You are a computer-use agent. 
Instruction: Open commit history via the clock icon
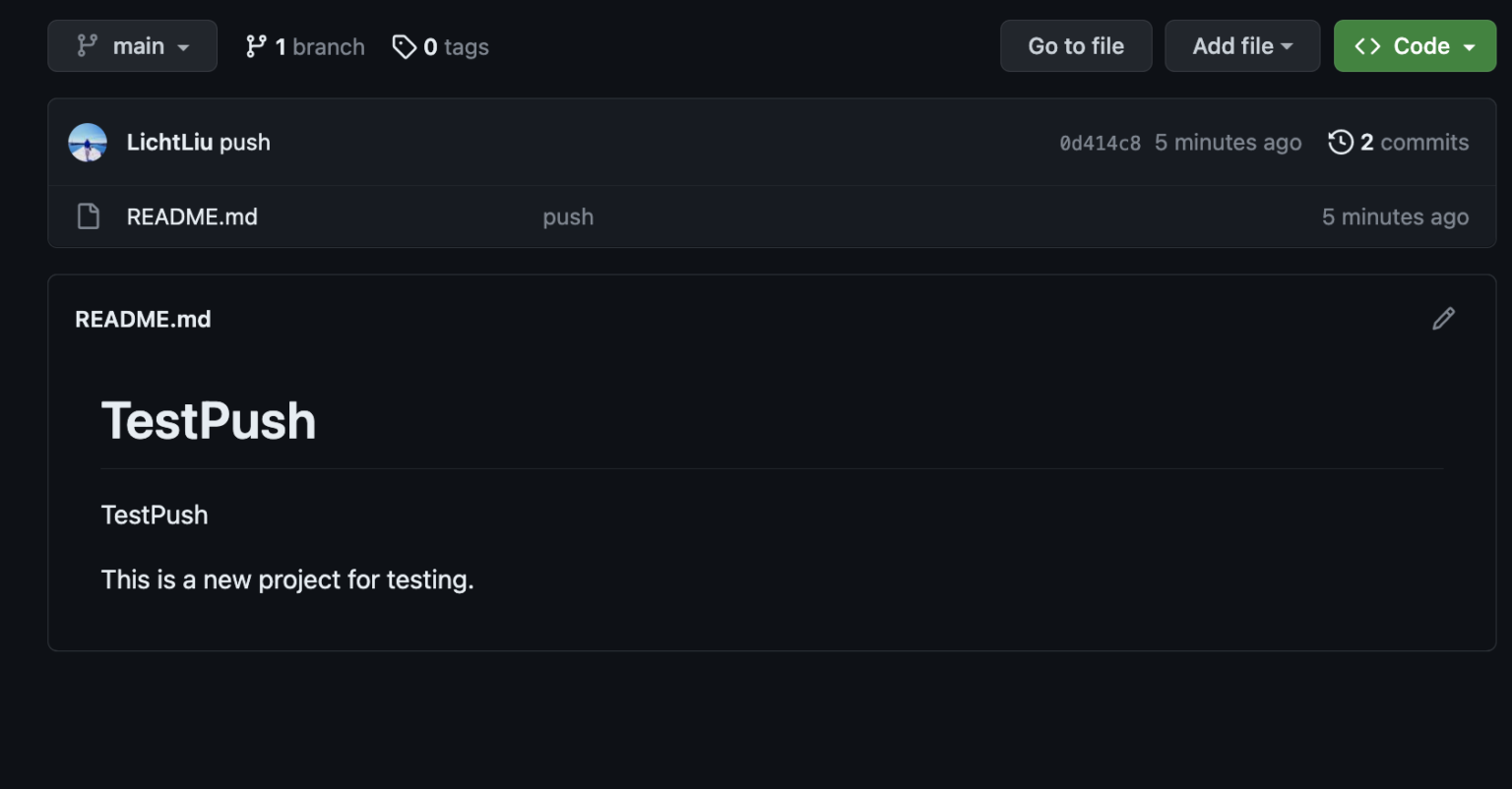tap(1341, 142)
